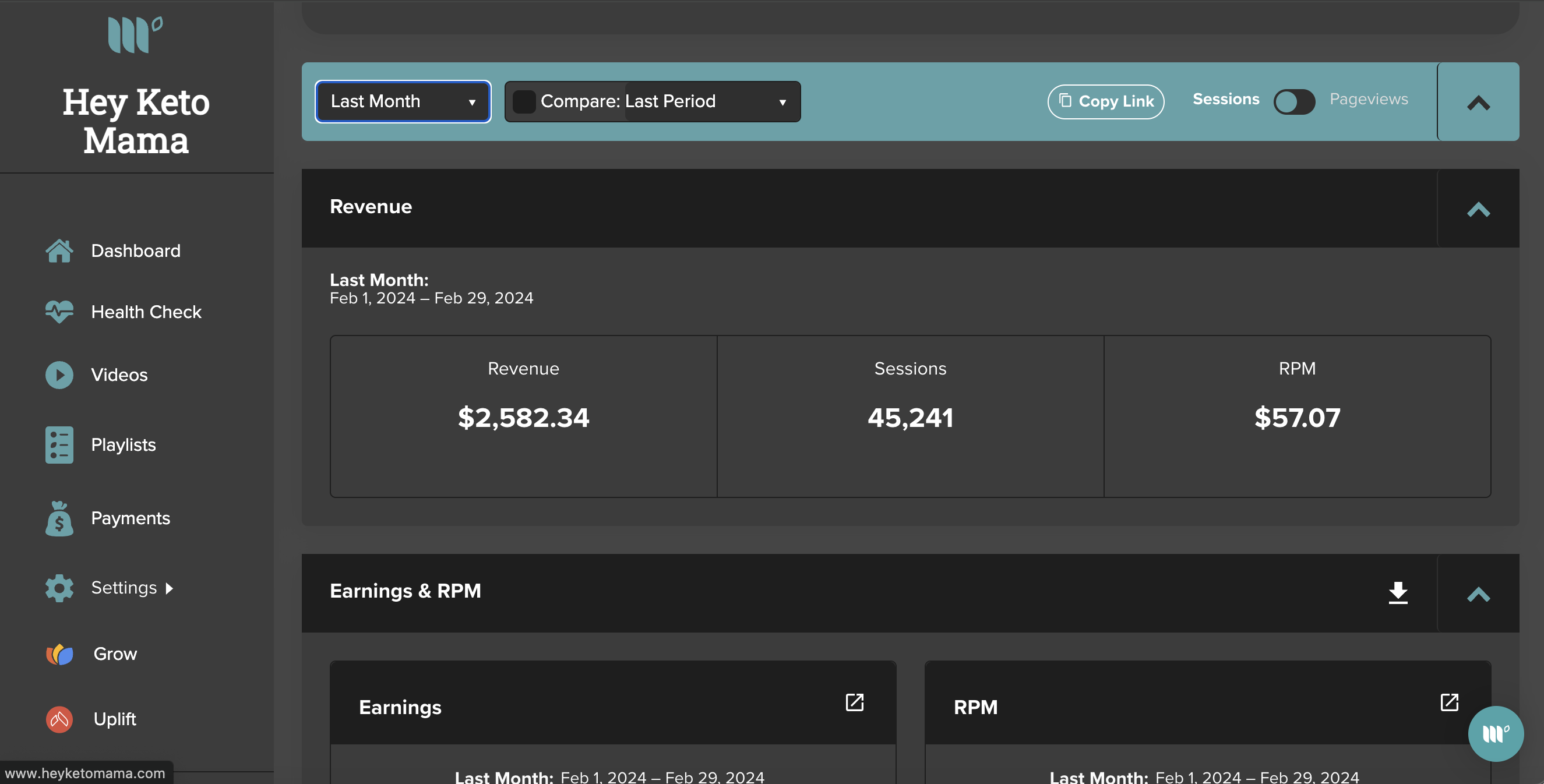Screen dimensions: 1544x784
Task: Open the Mediavine chat widget bubble
Action: tap(1496, 734)
